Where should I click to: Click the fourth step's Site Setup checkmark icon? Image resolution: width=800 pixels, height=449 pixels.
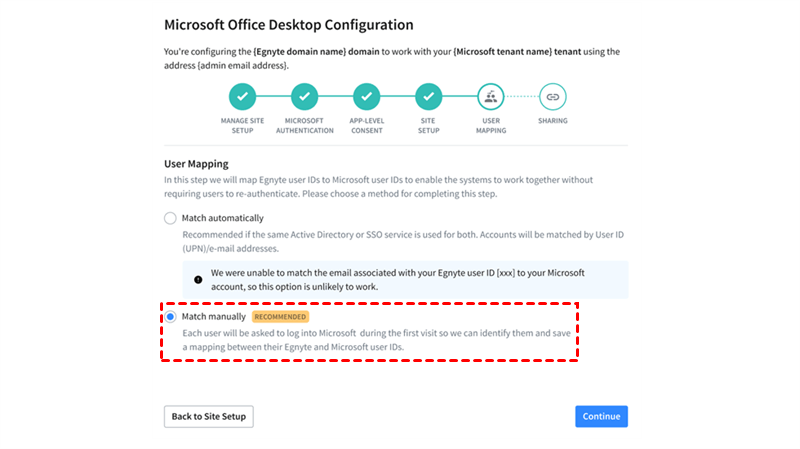[x=428, y=97]
